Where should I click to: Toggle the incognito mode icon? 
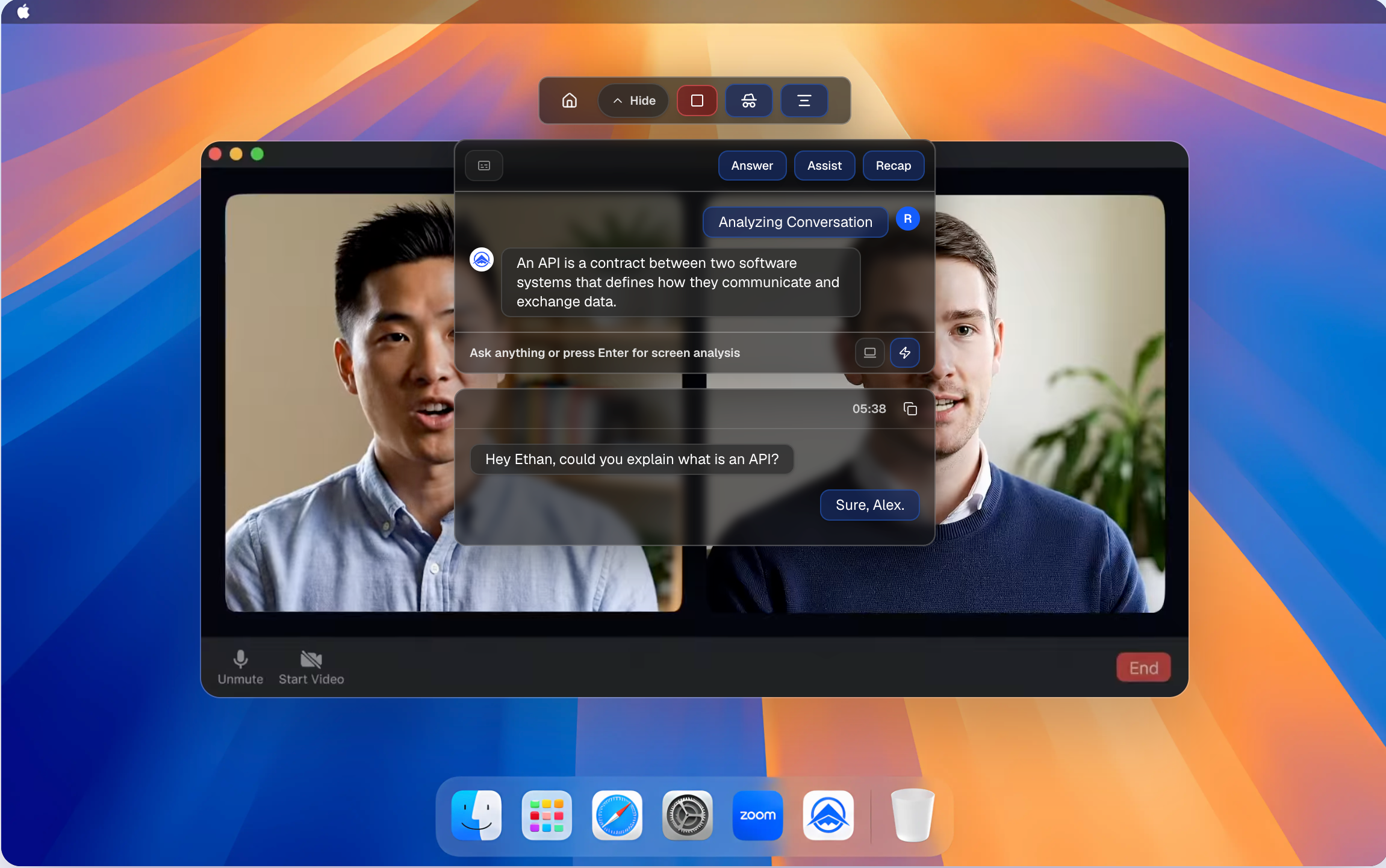748,101
